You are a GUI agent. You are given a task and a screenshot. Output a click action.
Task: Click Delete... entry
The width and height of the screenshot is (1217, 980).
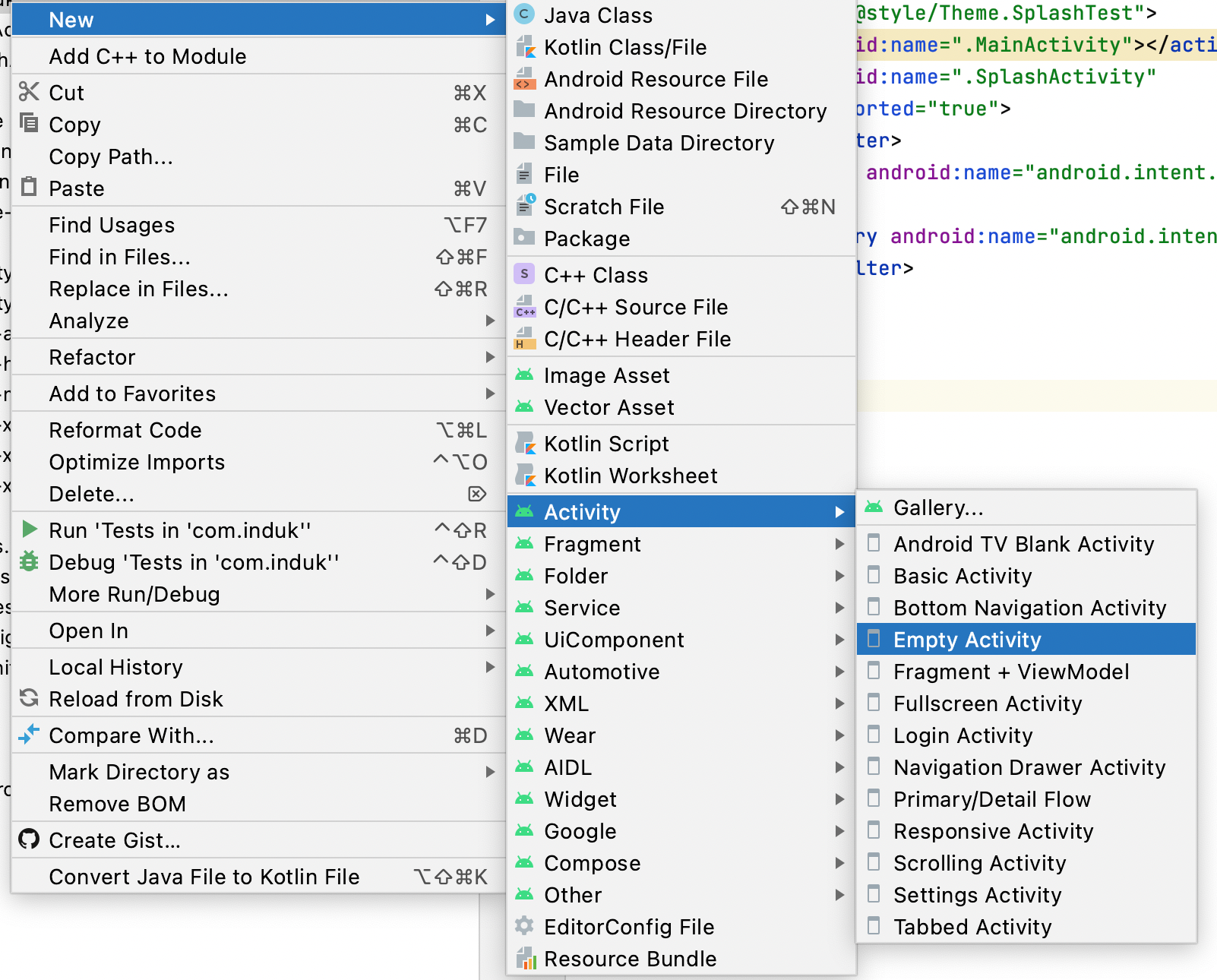258,494
